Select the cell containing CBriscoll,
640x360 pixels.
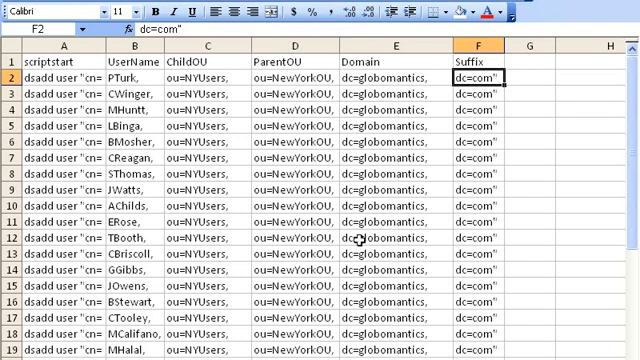click(135, 254)
